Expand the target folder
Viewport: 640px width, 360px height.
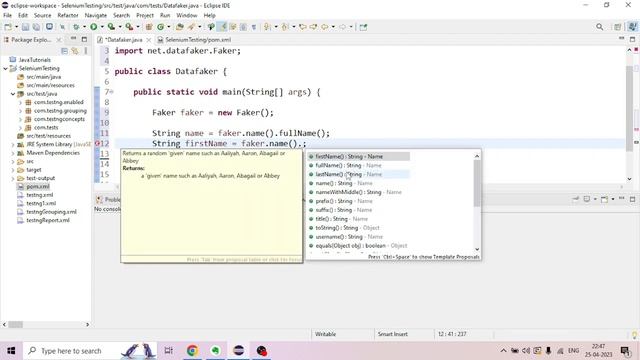(x=13, y=170)
